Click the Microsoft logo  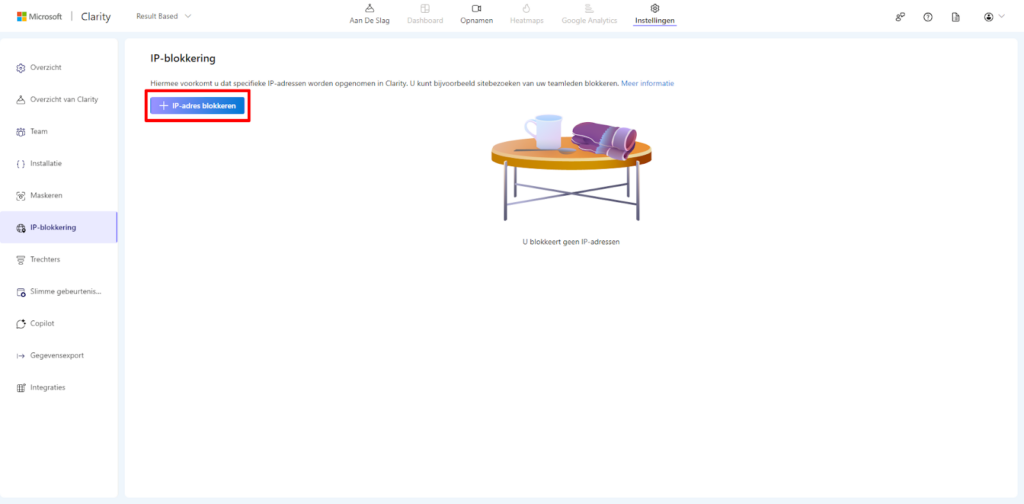[39, 16]
